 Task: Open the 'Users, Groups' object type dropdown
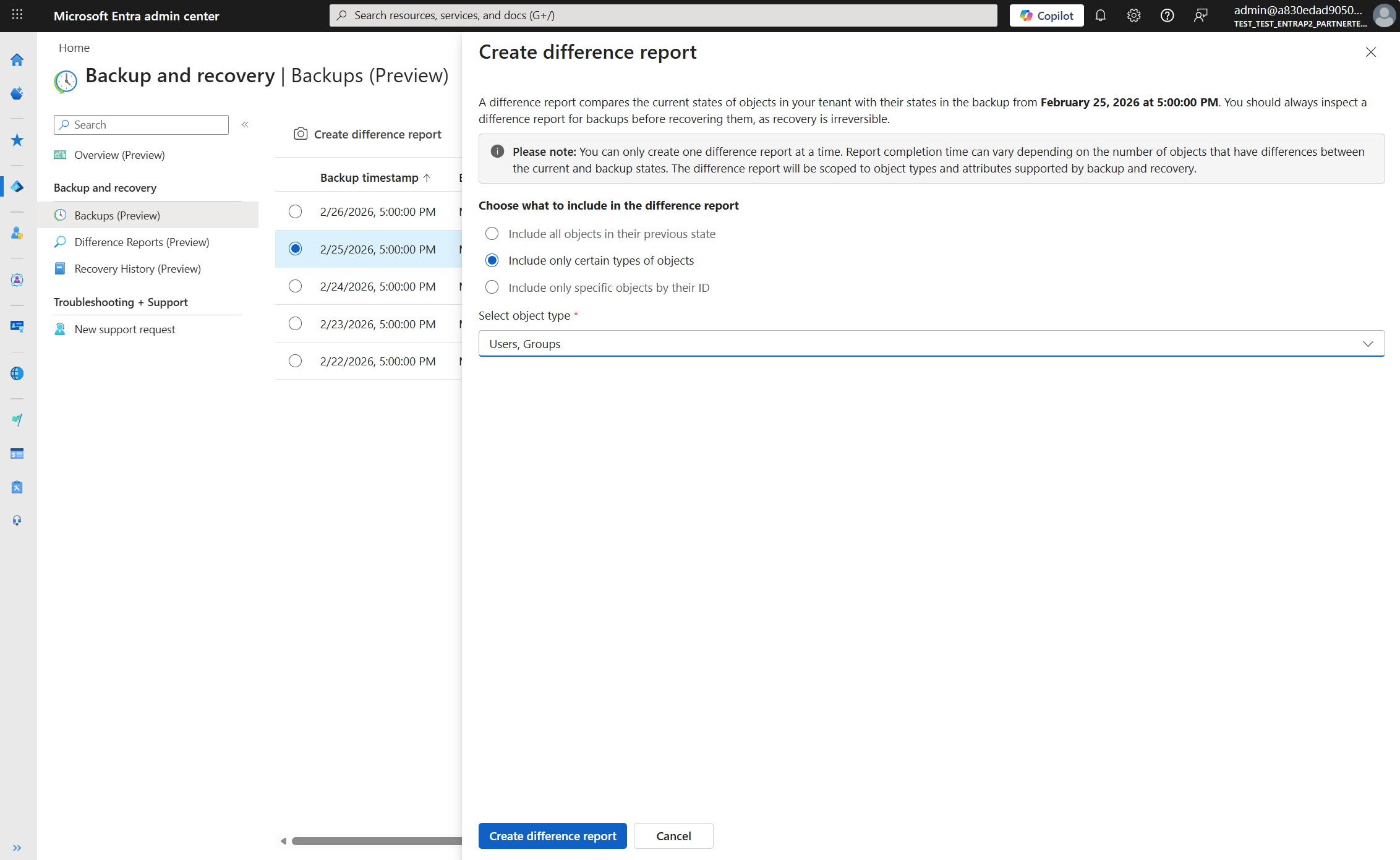click(1368, 344)
